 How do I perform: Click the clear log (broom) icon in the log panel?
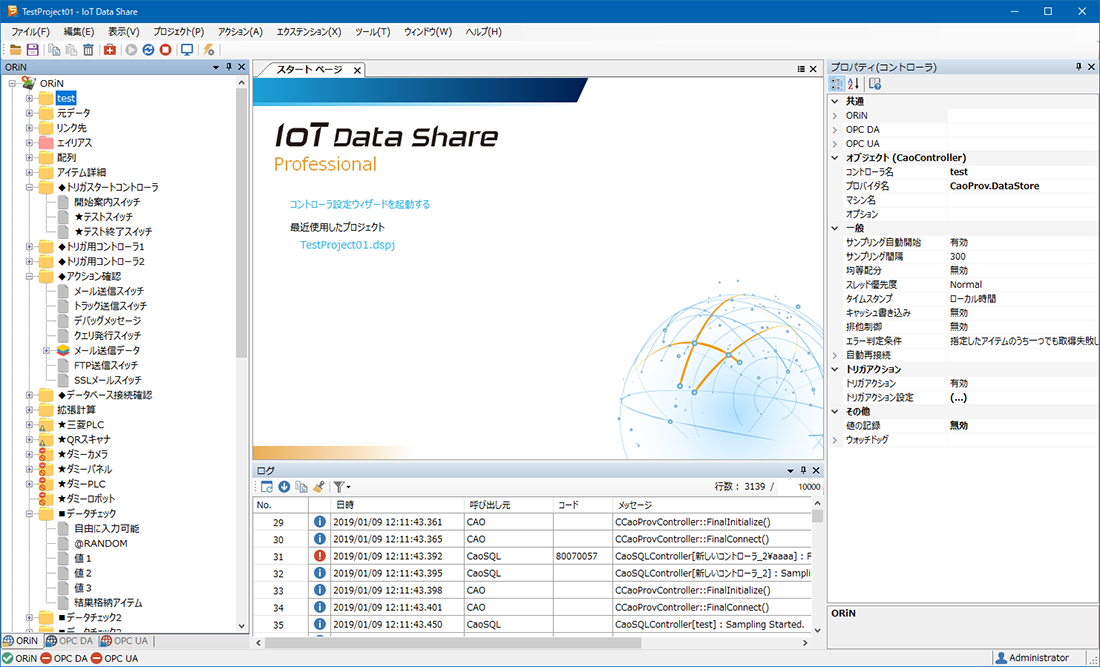317,486
